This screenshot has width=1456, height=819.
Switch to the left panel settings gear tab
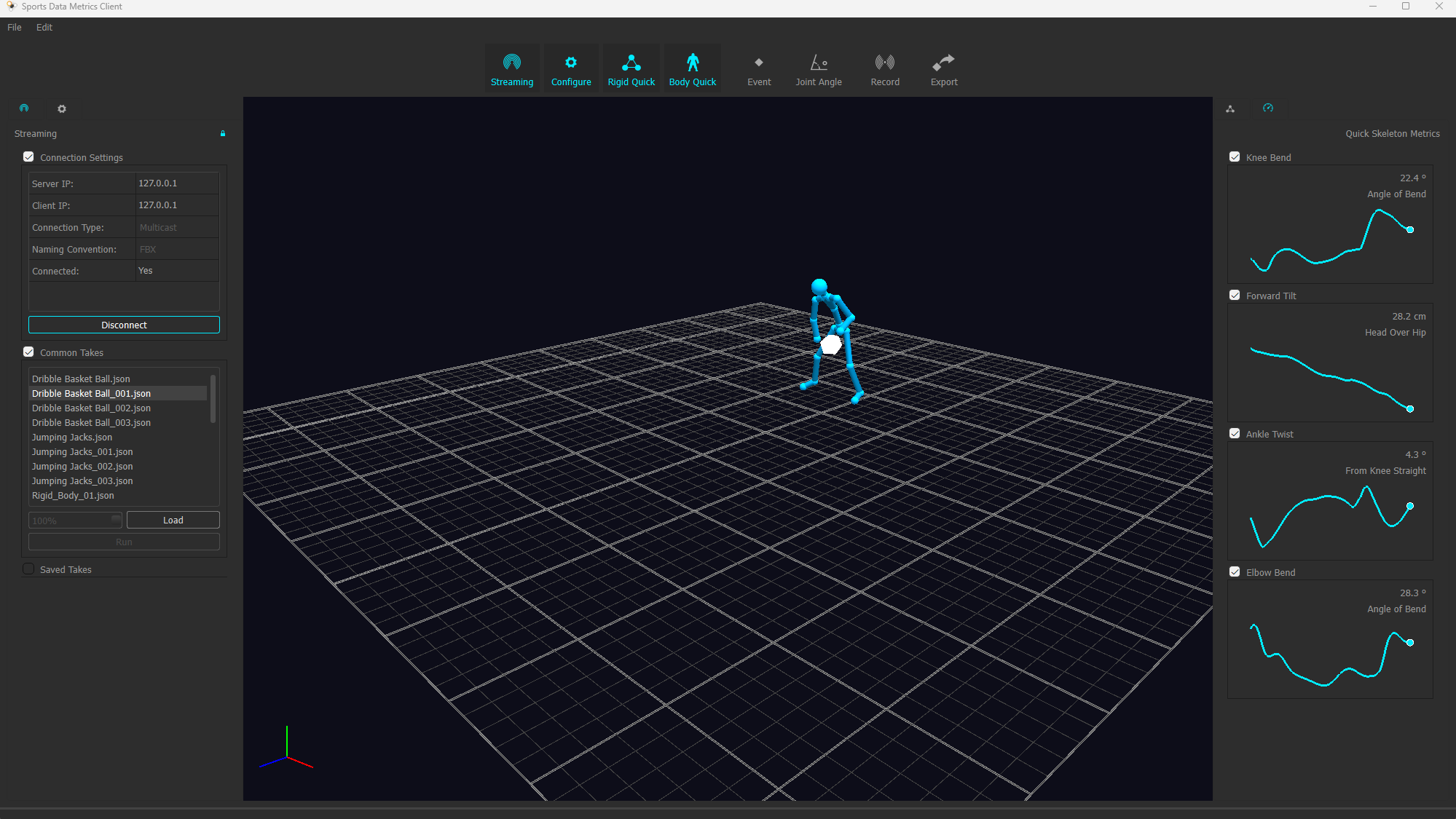[62, 109]
